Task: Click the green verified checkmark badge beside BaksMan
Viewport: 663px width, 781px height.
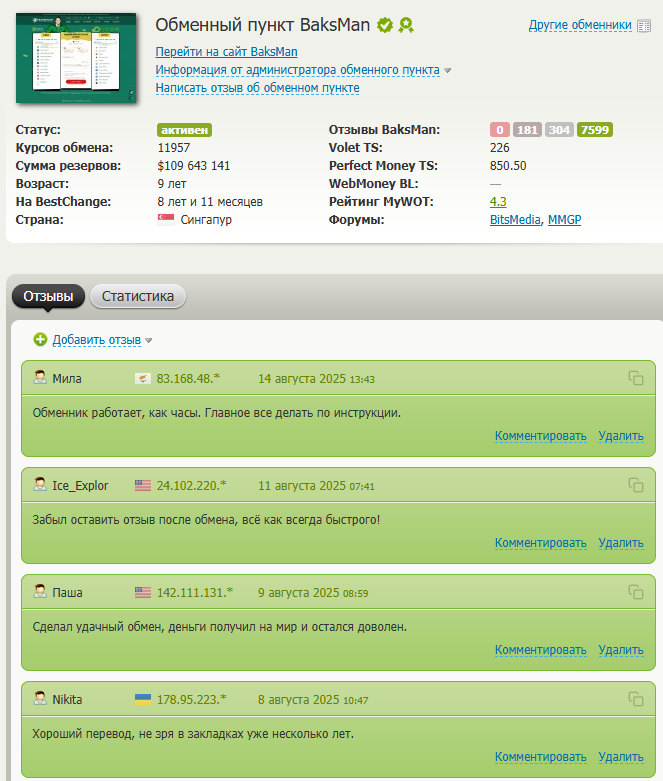Action: point(385,25)
